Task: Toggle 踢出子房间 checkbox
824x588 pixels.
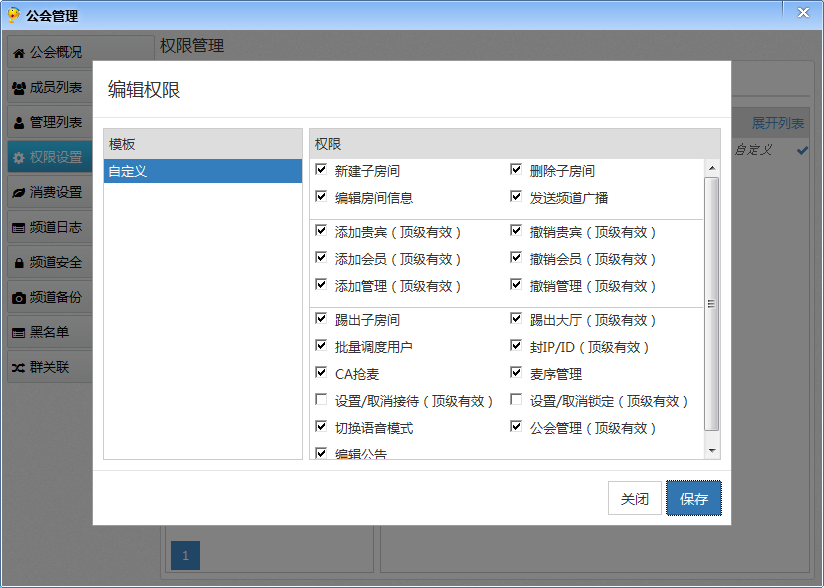Action: tap(321, 318)
